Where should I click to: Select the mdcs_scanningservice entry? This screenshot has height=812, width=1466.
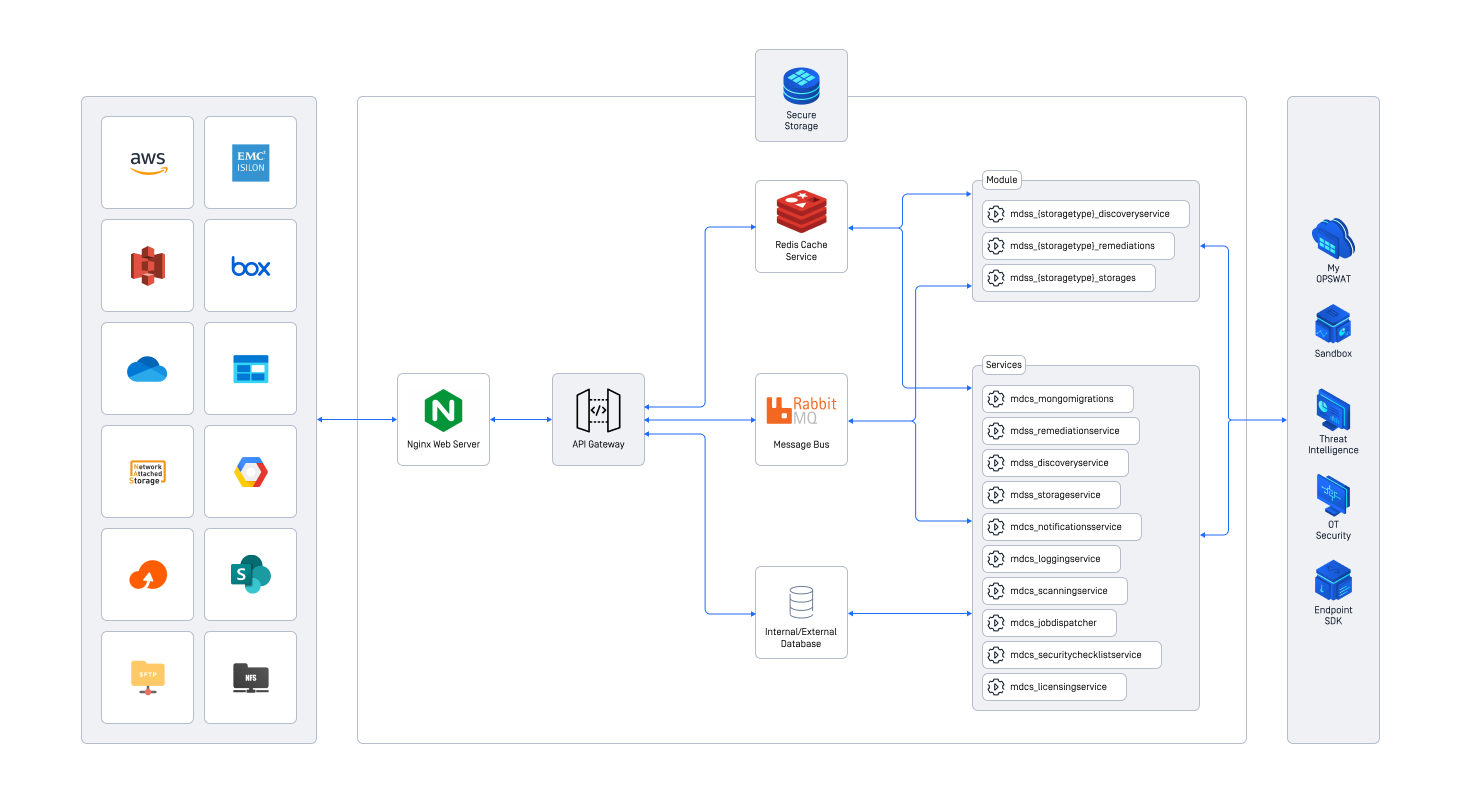coord(1055,591)
